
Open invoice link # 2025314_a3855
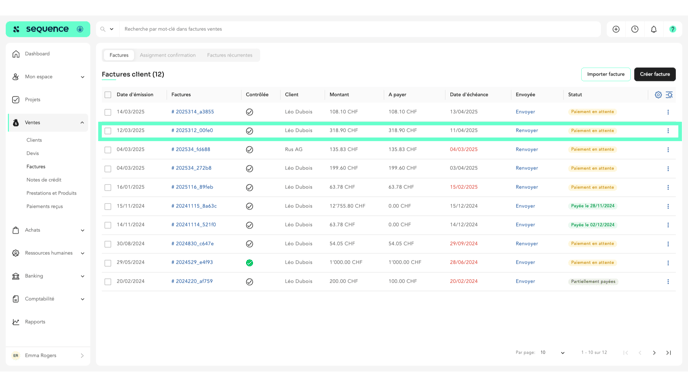(193, 112)
